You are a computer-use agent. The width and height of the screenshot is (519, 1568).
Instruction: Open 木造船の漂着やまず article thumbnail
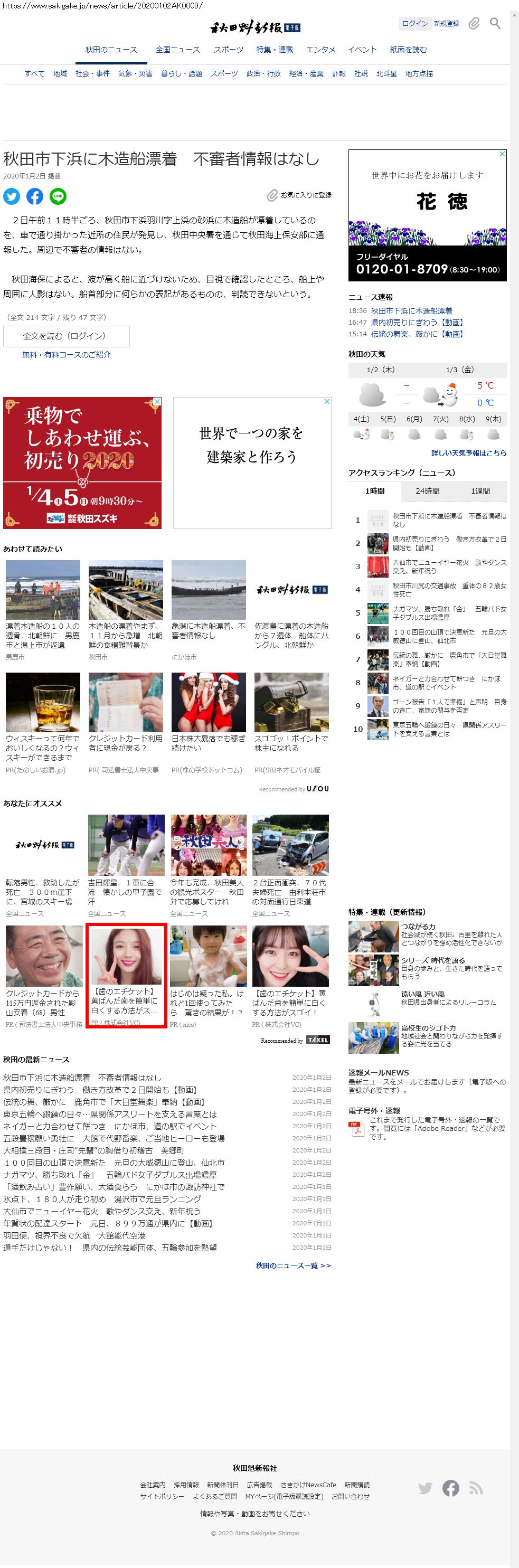[x=126, y=590]
